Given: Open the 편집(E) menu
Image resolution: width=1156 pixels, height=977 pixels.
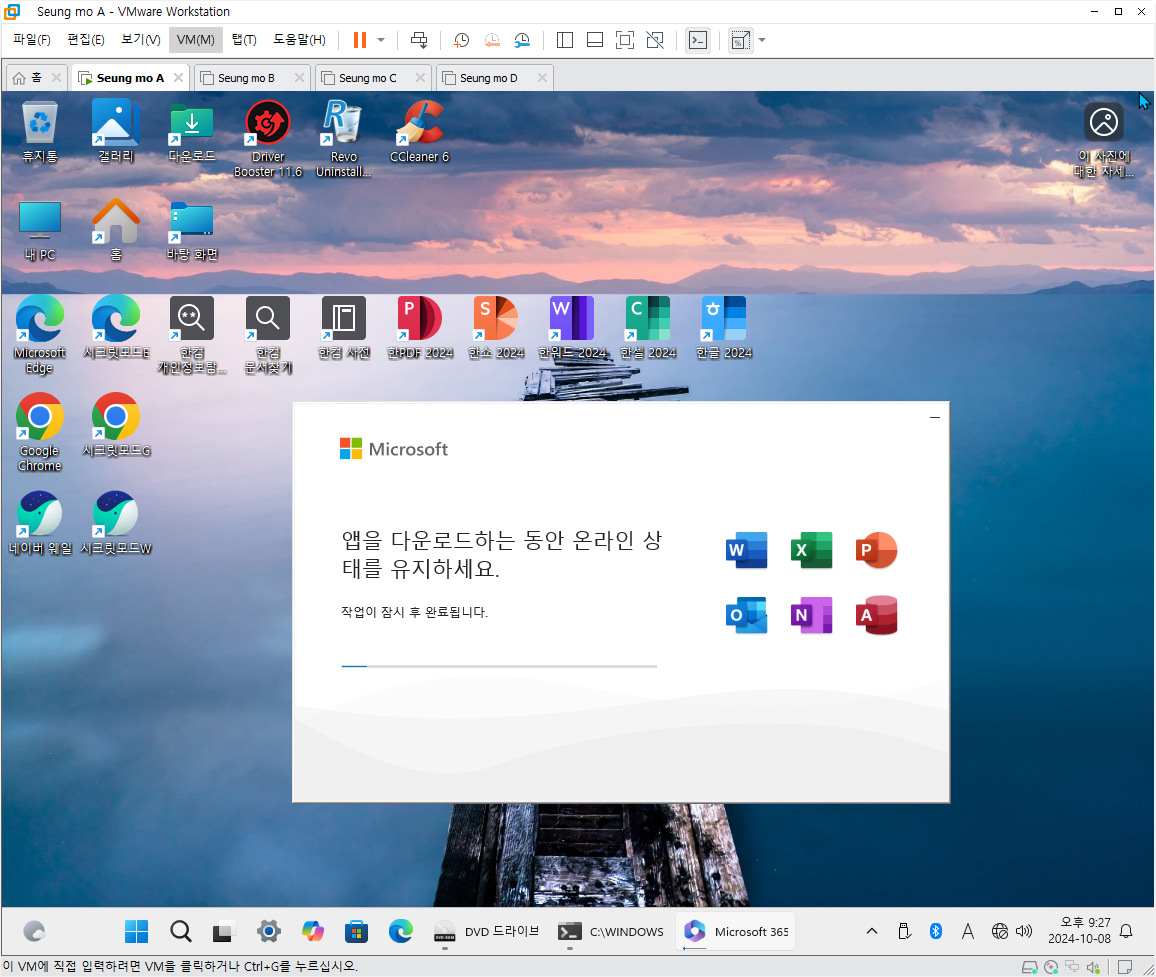Looking at the screenshot, I should [86, 40].
